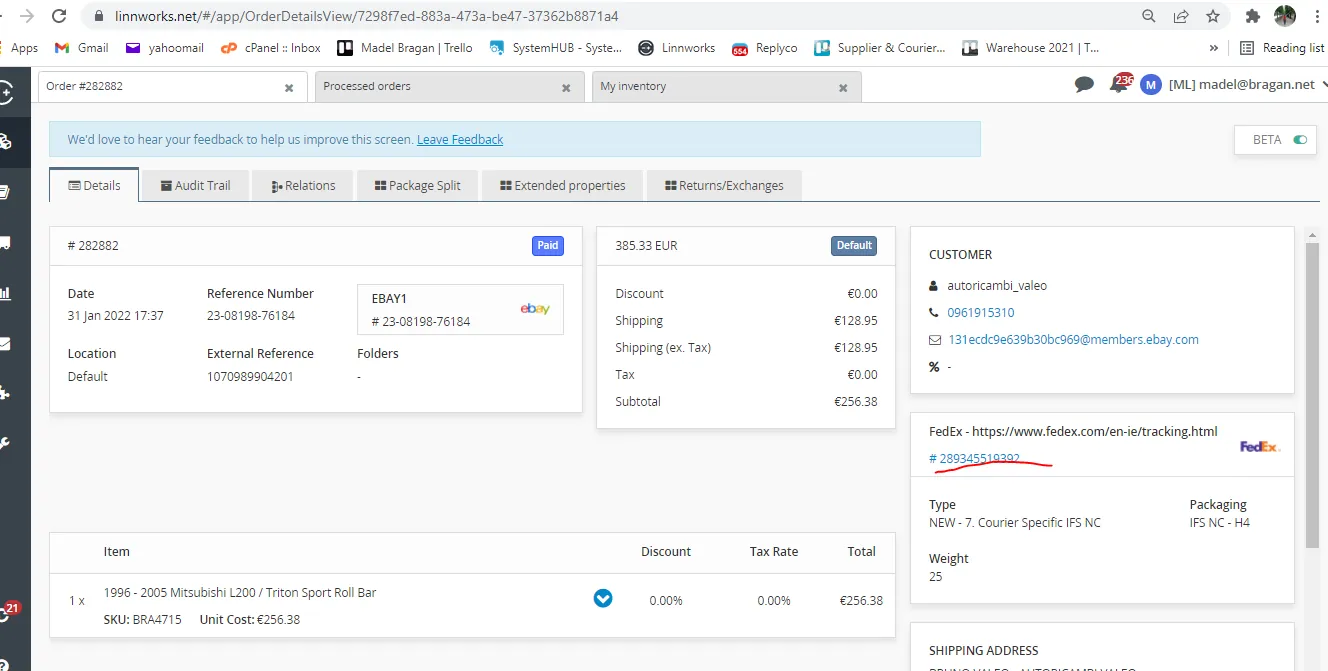
Task: Click the SKU BRA4715 text
Action: pos(143,619)
